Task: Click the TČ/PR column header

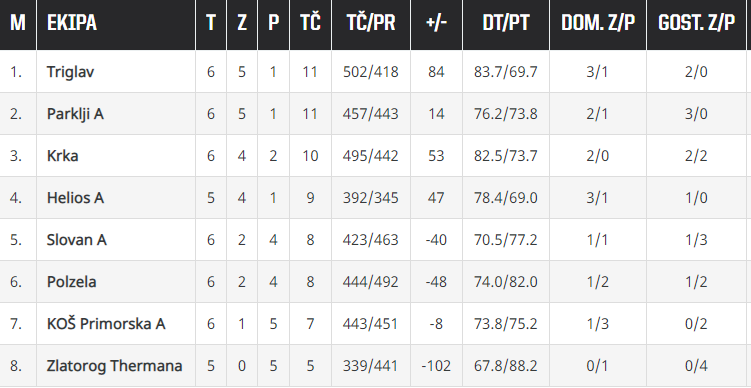Action: point(371,23)
